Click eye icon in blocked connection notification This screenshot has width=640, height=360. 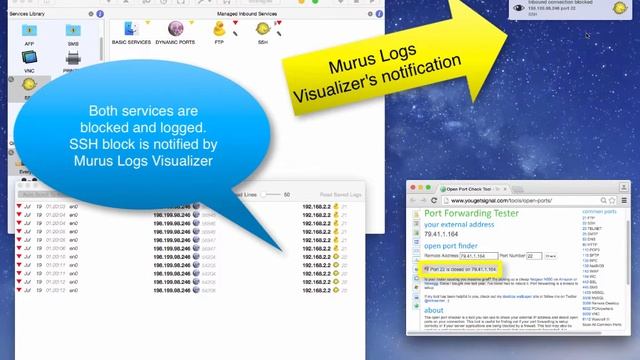[x=519, y=8]
